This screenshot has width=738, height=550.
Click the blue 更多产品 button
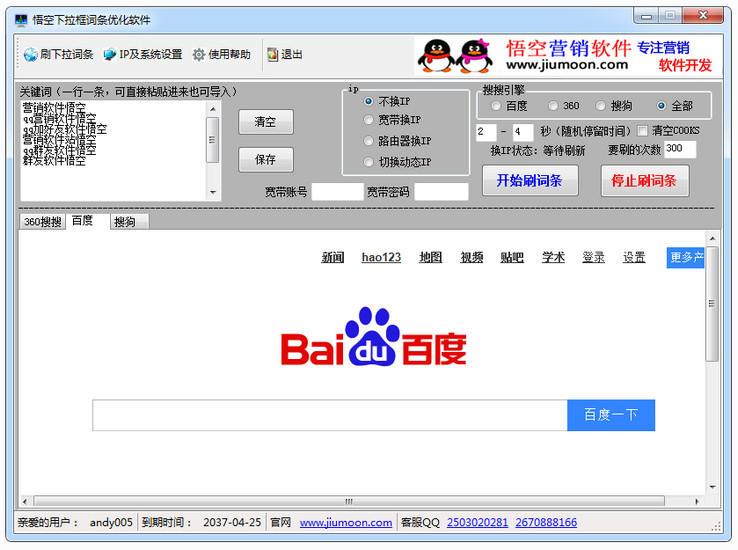[x=685, y=257]
